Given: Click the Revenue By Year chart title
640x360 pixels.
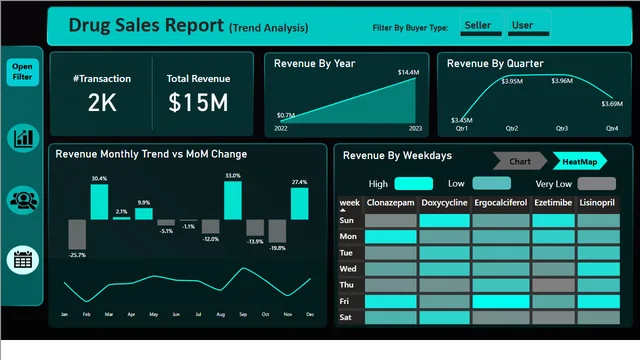Looking at the screenshot, I should (x=314, y=64).
